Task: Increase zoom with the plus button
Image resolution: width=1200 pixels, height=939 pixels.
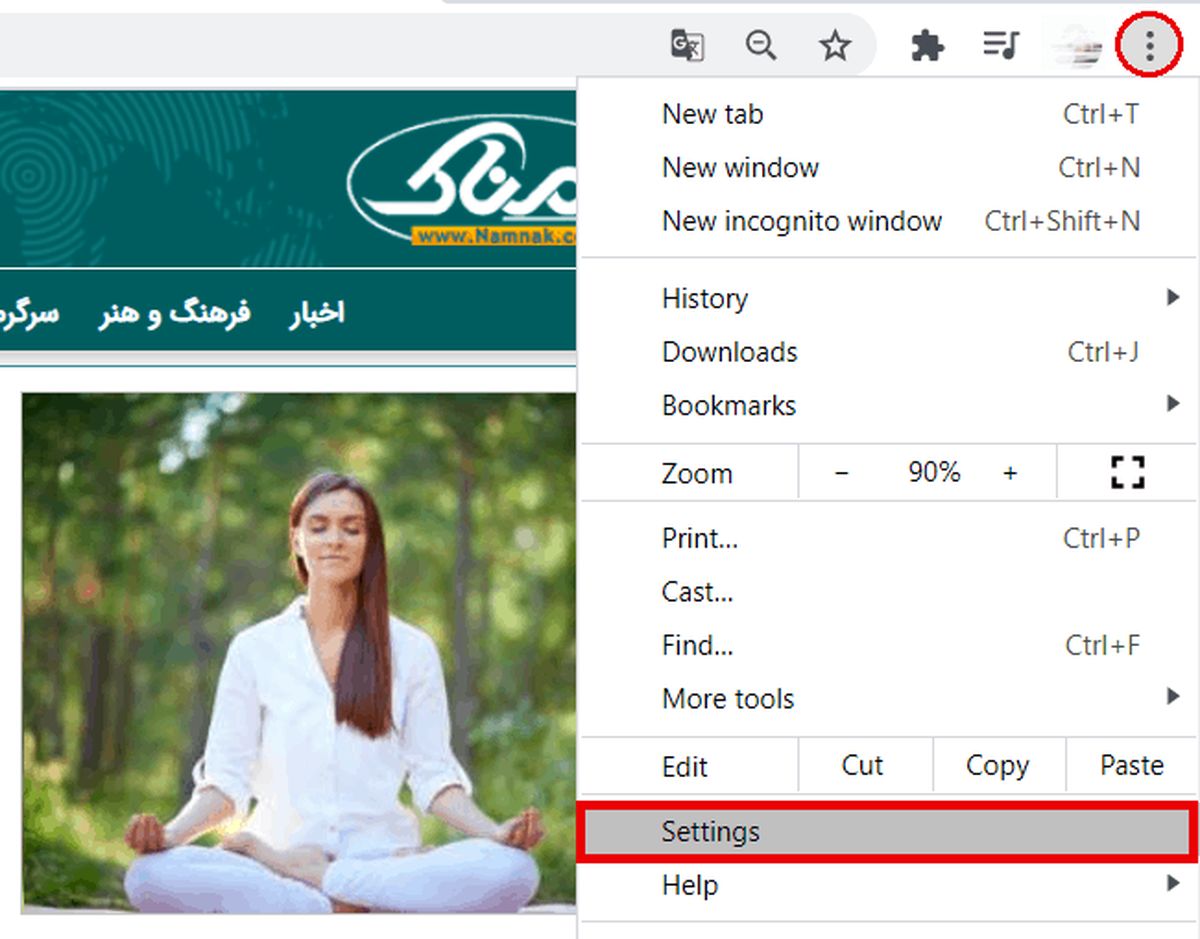Action: 1010,473
